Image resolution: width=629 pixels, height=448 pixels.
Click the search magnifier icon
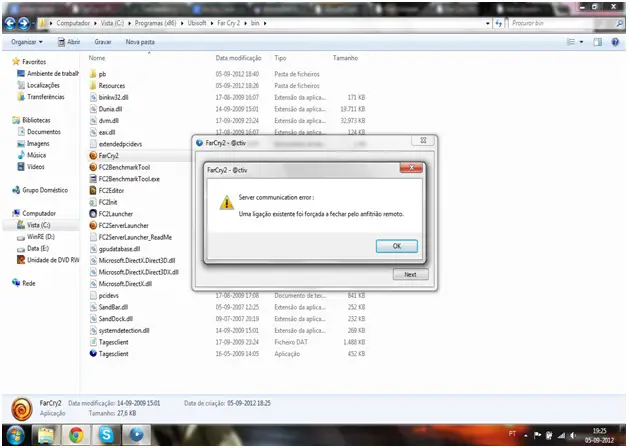coord(620,23)
